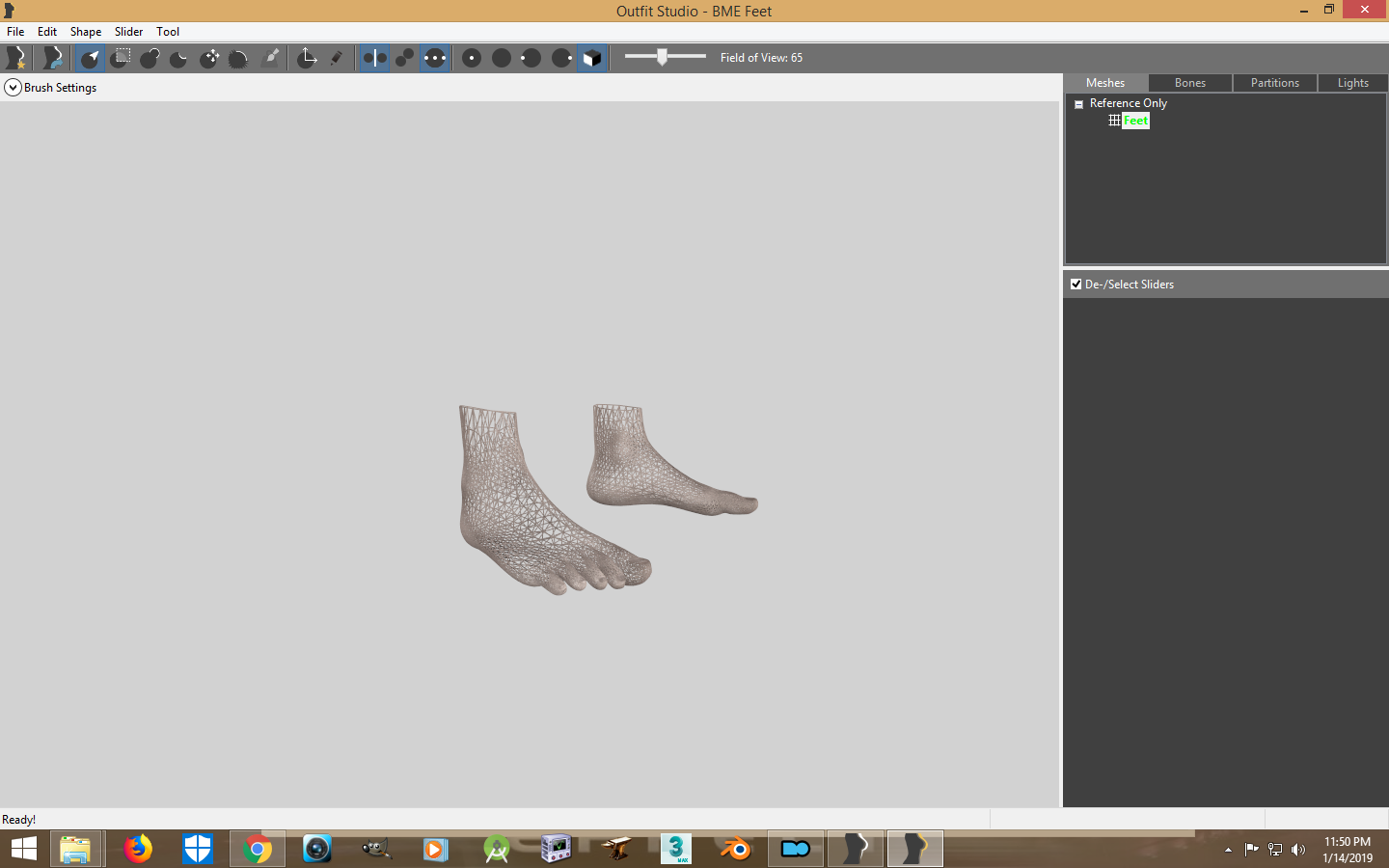The image size is (1389, 868).
Task: Select the Move brush with four arrows
Action: click(x=209, y=58)
